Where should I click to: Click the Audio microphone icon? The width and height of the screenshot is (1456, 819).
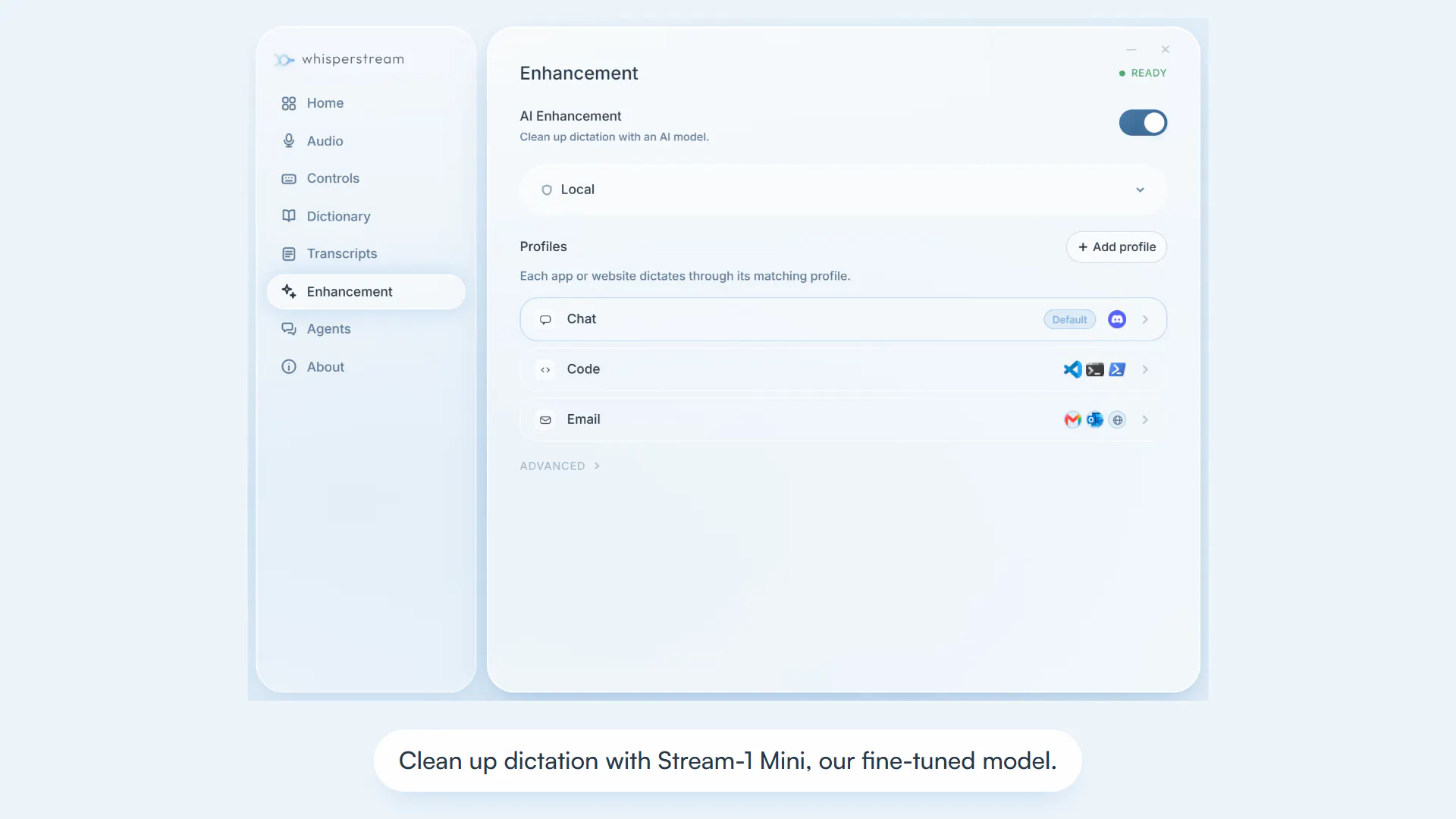(x=289, y=141)
